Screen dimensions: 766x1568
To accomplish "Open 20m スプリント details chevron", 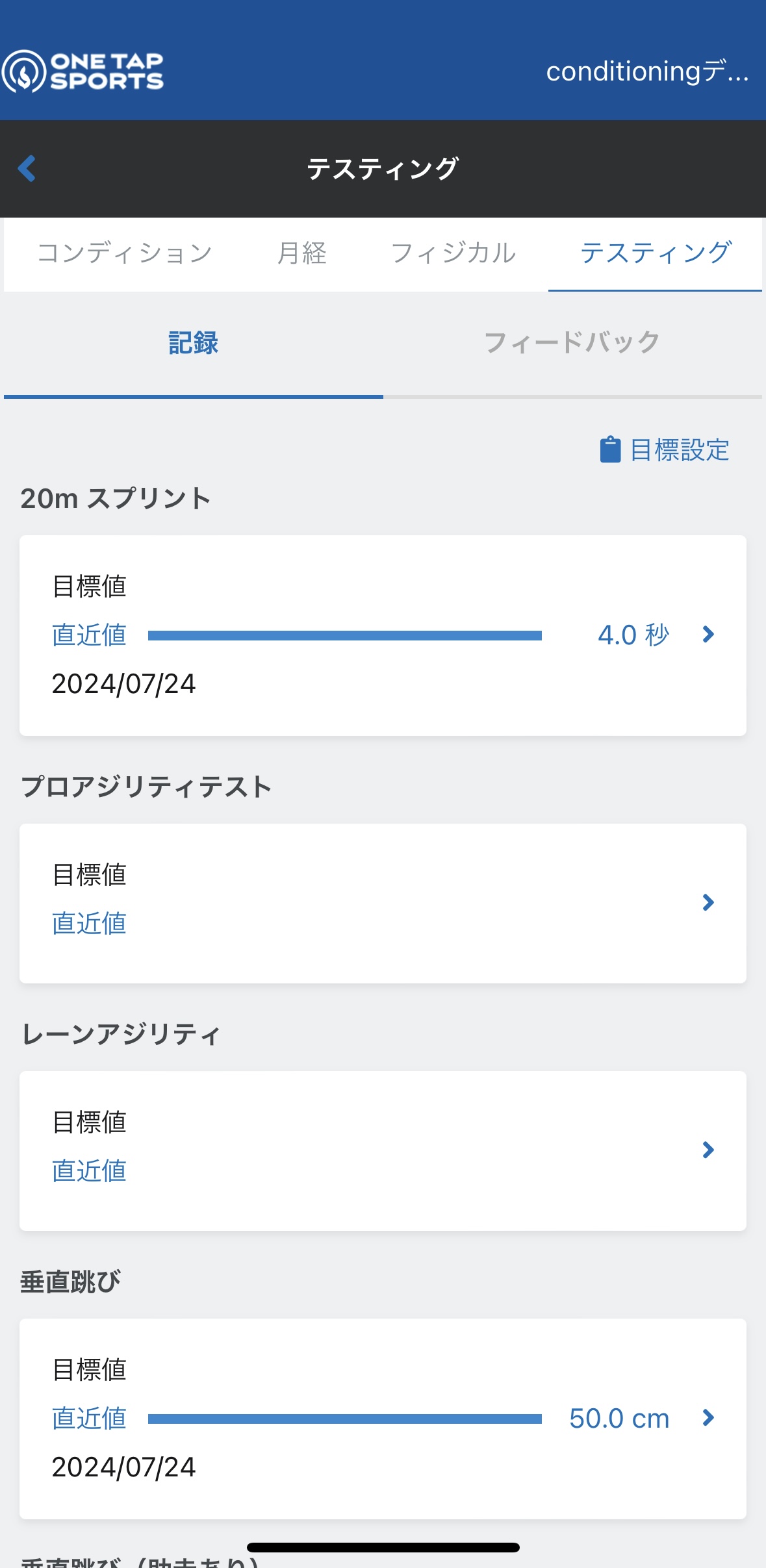I will click(708, 635).
